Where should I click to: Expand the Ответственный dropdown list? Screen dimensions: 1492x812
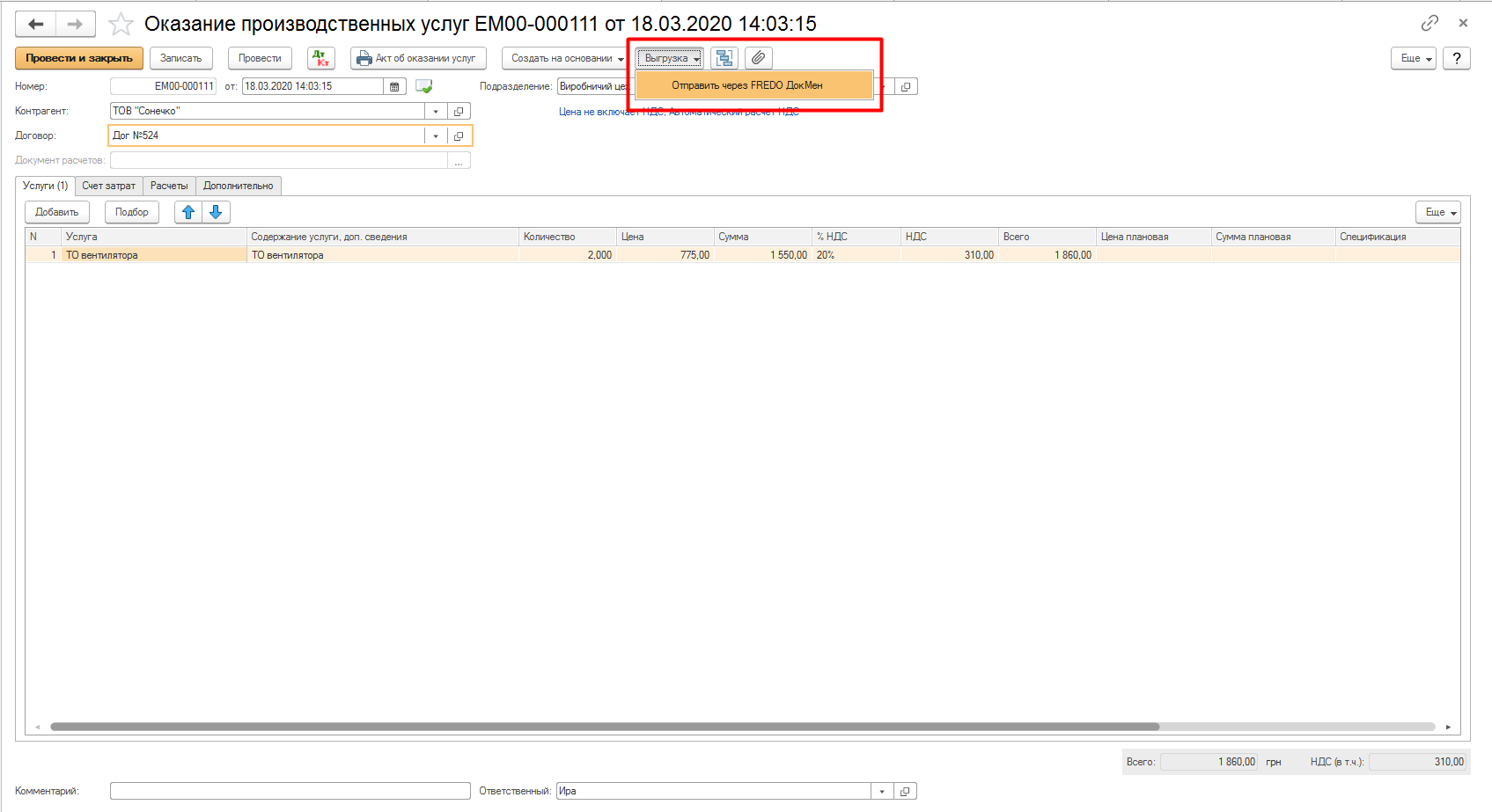pos(882,791)
